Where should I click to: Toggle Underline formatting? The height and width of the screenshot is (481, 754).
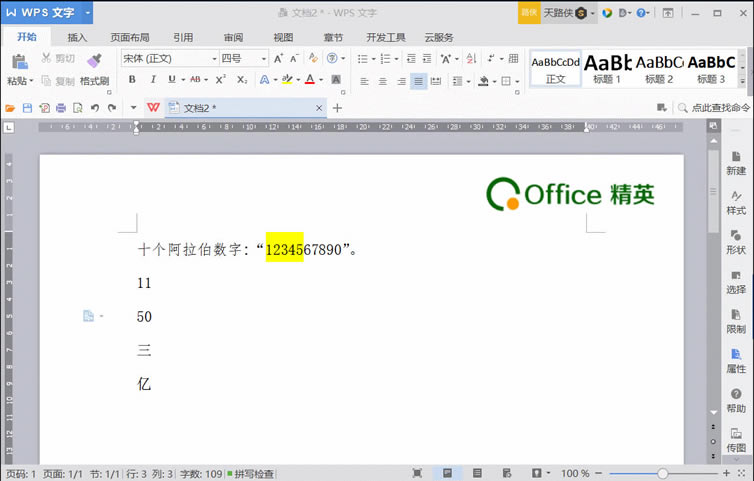click(172, 79)
